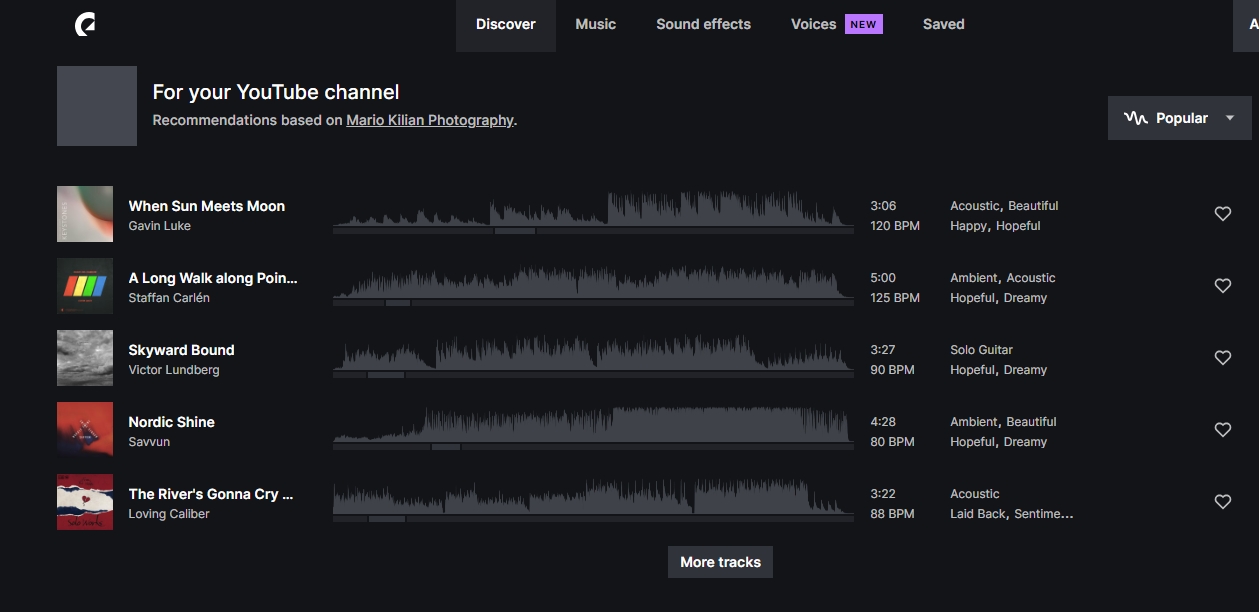This screenshot has width=1259, height=612.
Task: Filter by Solo Guitar tag
Action: pos(981,350)
